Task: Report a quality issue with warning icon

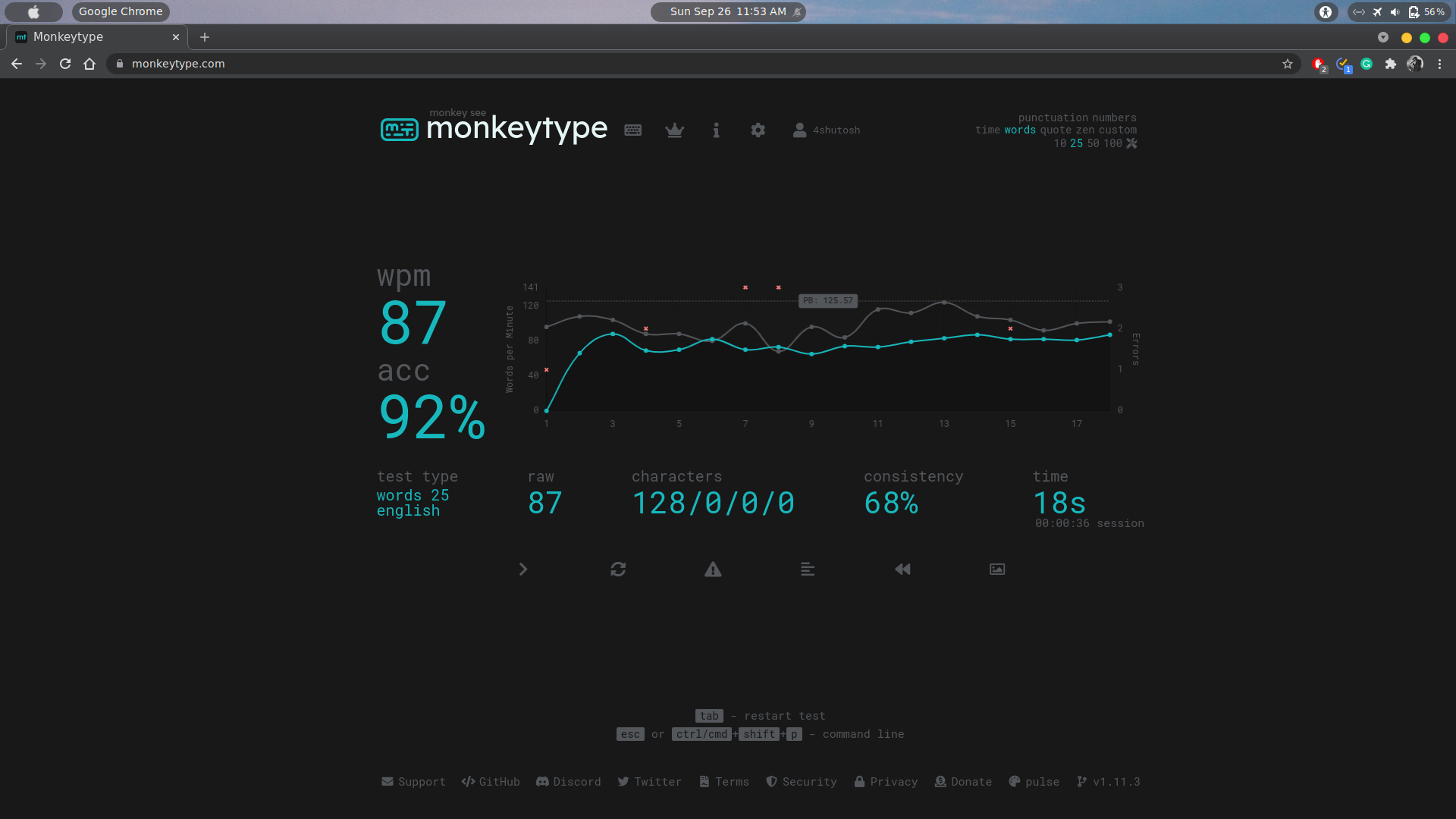Action: [713, 569]
